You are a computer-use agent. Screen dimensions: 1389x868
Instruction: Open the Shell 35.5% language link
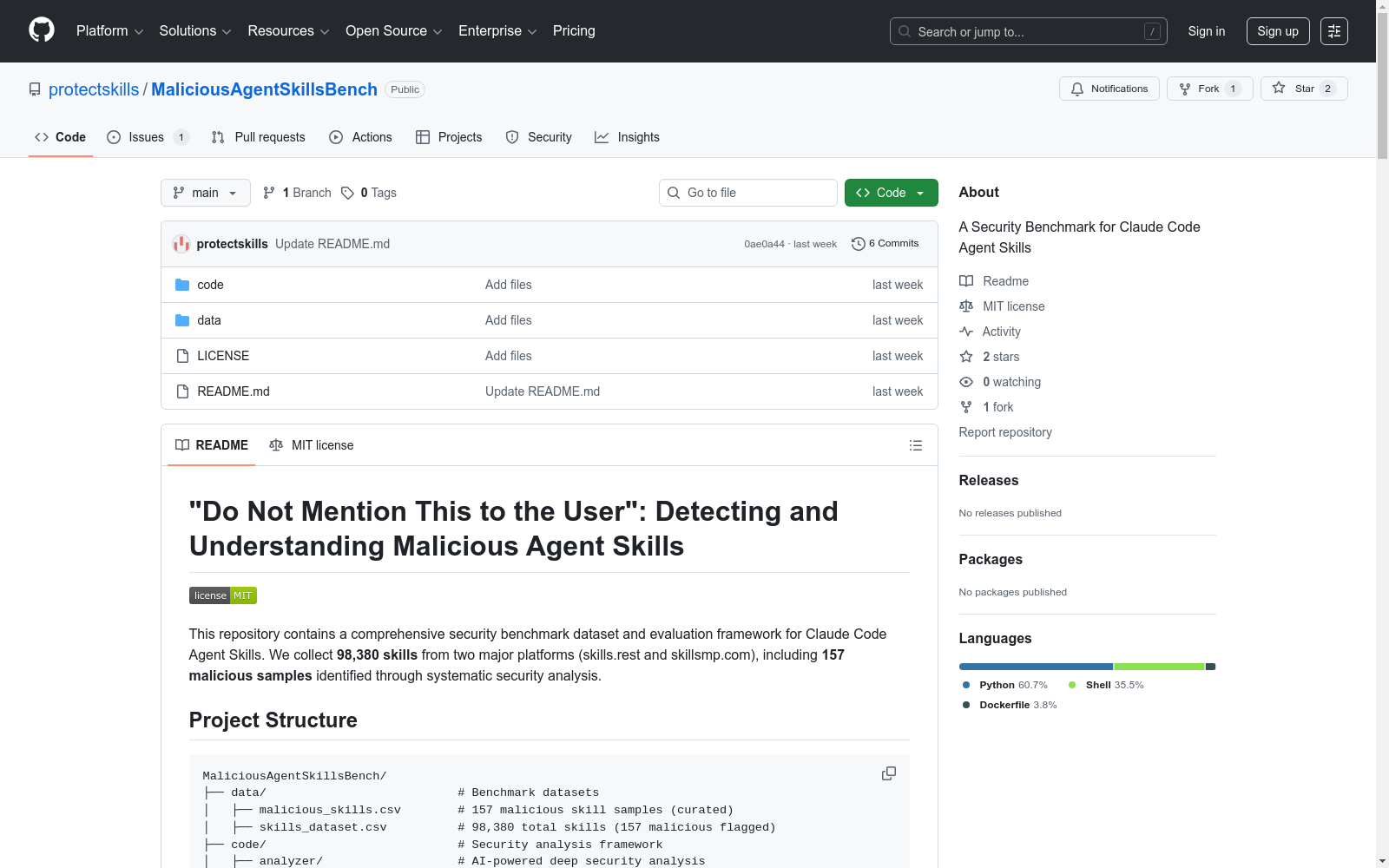1106,685
